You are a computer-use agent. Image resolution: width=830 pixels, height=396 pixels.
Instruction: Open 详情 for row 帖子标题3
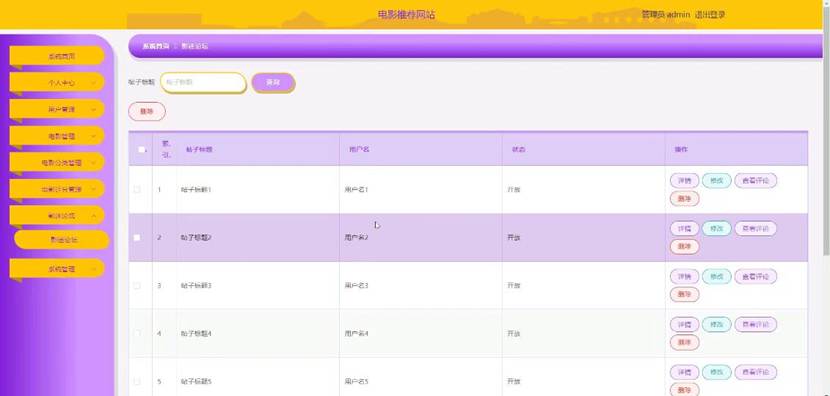[684, 276]
